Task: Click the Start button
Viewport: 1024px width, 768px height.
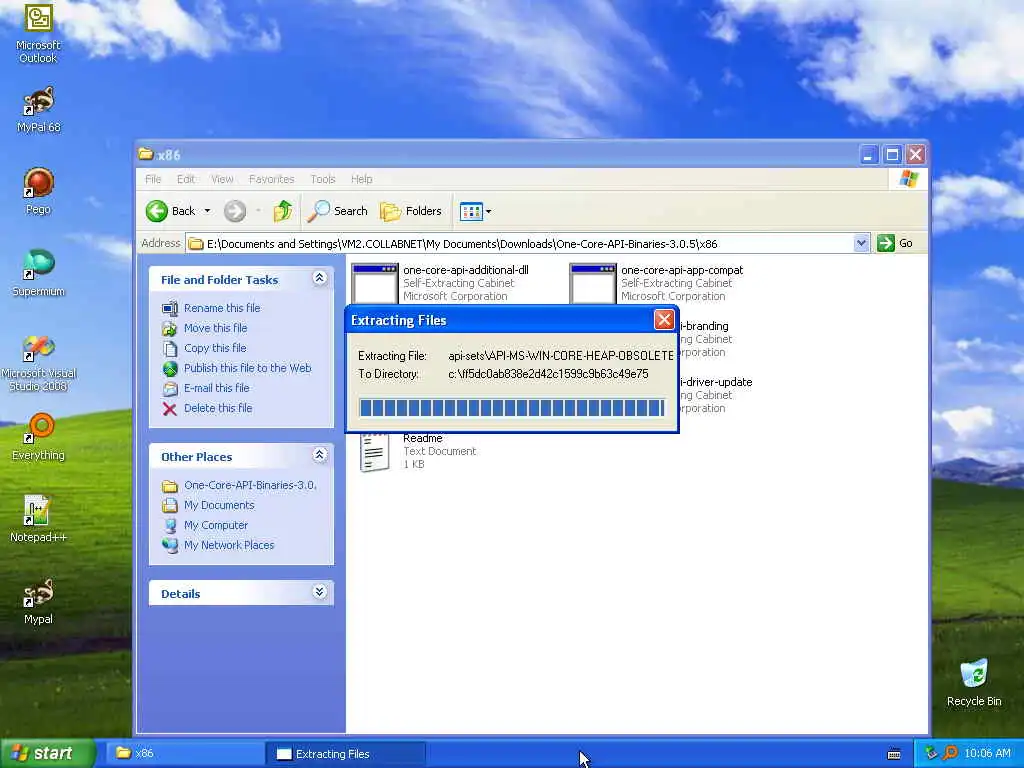Action: tap(47, 753)
